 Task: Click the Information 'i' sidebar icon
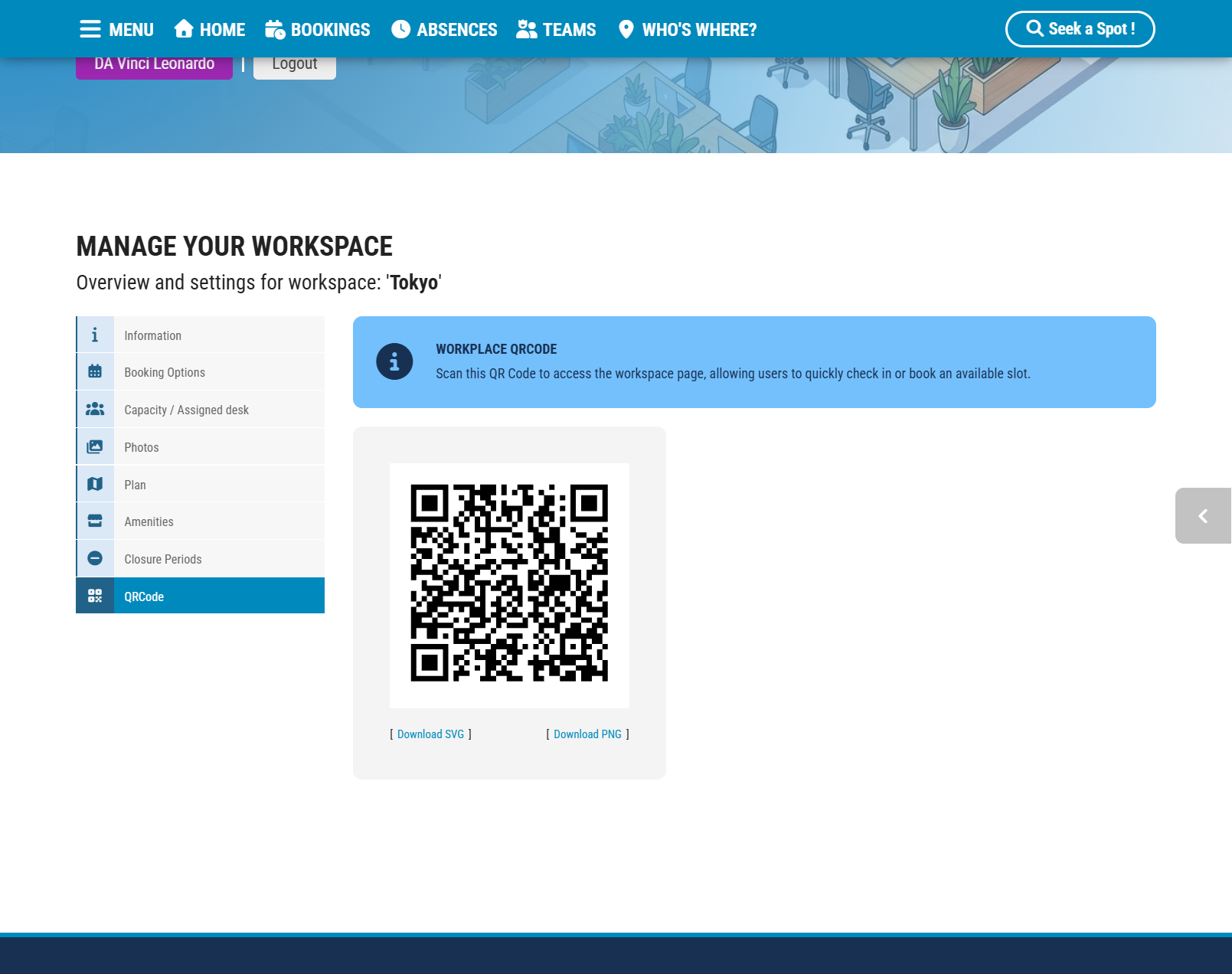[95, 335]
